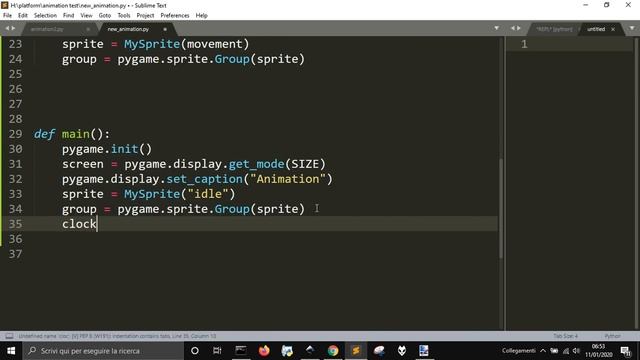Image resolution: width=640 pixels, height=360 pixels.
Task: Click 'get_mode' on line 31
Action: pyautogui.click(x=256, y=164)
